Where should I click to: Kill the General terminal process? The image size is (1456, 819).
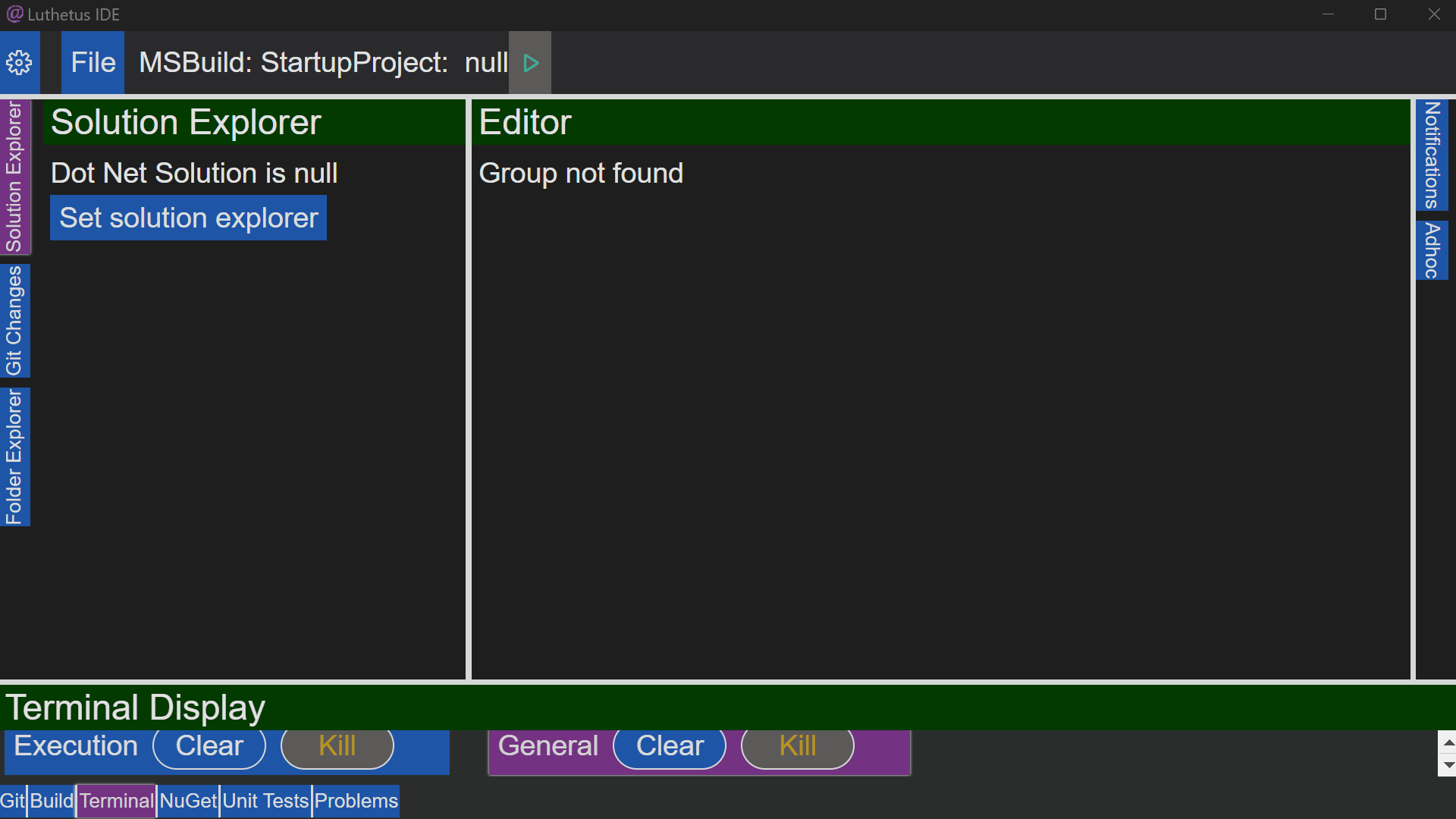[798, 746]
